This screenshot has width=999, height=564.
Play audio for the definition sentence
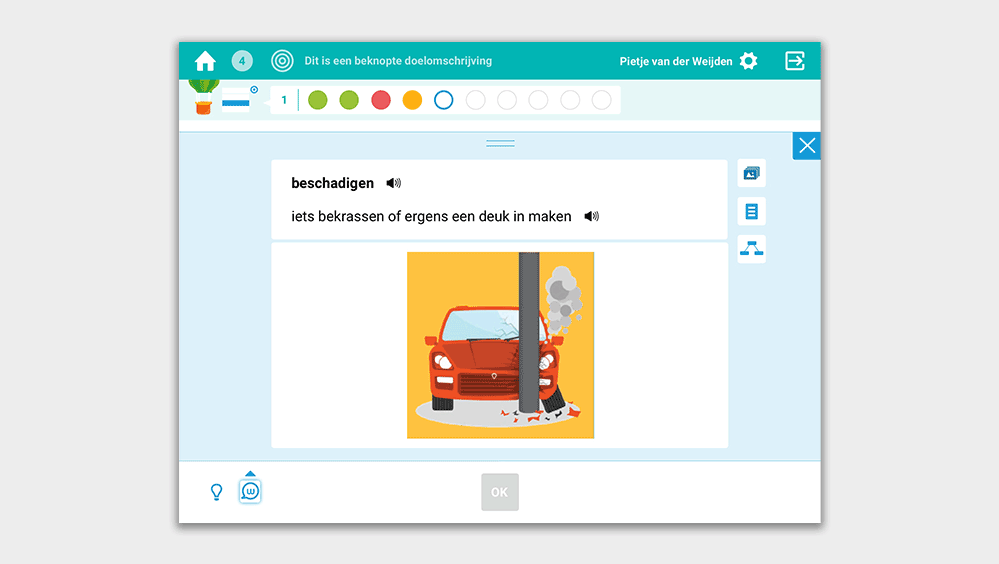click(592, 217)
